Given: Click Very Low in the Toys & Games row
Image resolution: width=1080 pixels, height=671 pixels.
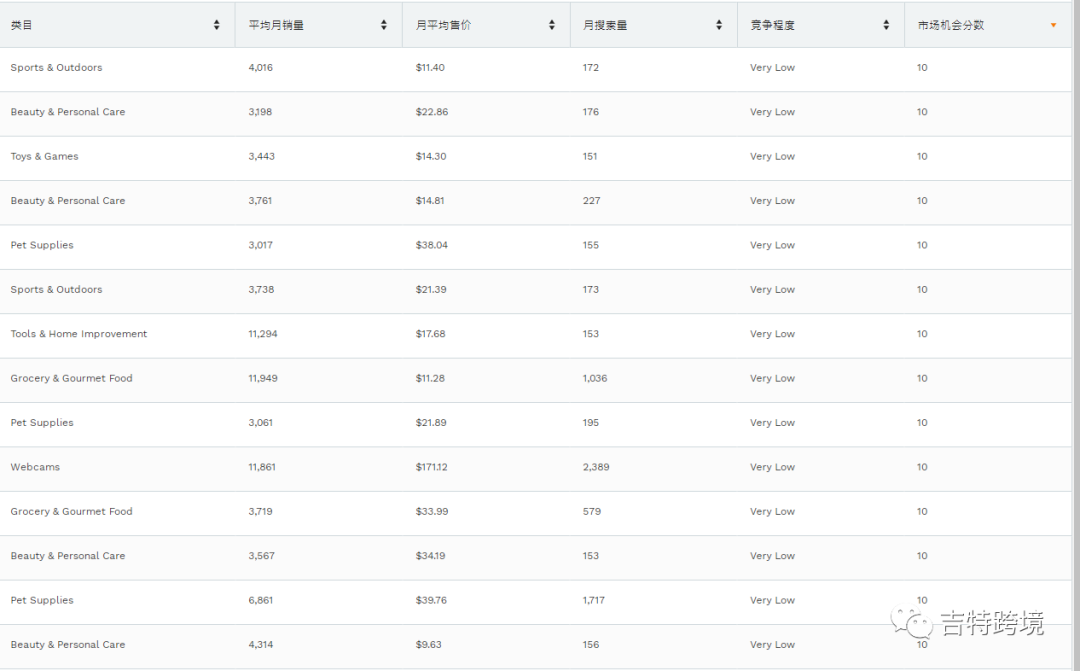Looking at the screenshot, I should click(x=772, y=156).
